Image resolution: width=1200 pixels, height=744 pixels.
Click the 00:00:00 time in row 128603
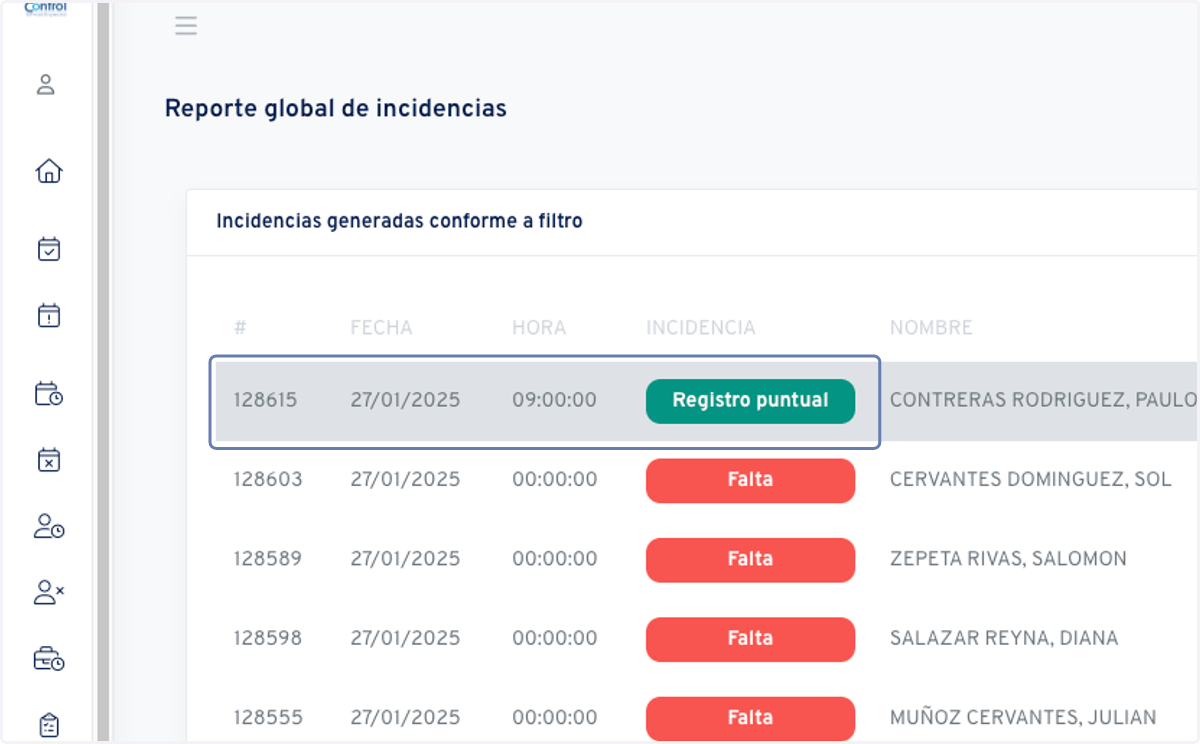[x=554, y=480]
